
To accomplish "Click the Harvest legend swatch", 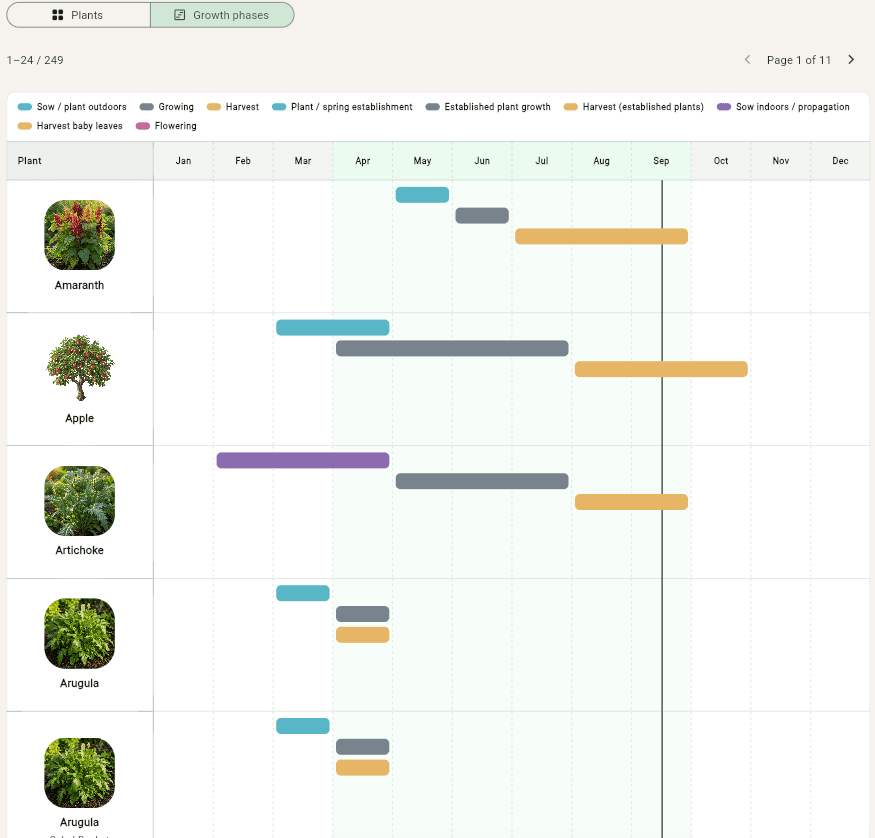I will (214, 107).
